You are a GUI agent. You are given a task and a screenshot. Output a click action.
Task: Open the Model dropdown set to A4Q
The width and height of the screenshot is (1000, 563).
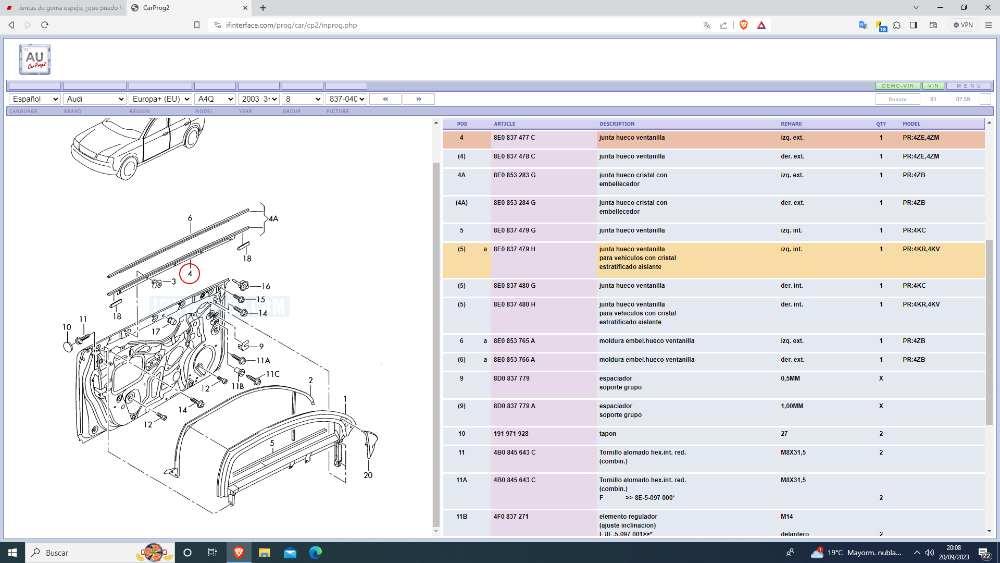(215, 99)
